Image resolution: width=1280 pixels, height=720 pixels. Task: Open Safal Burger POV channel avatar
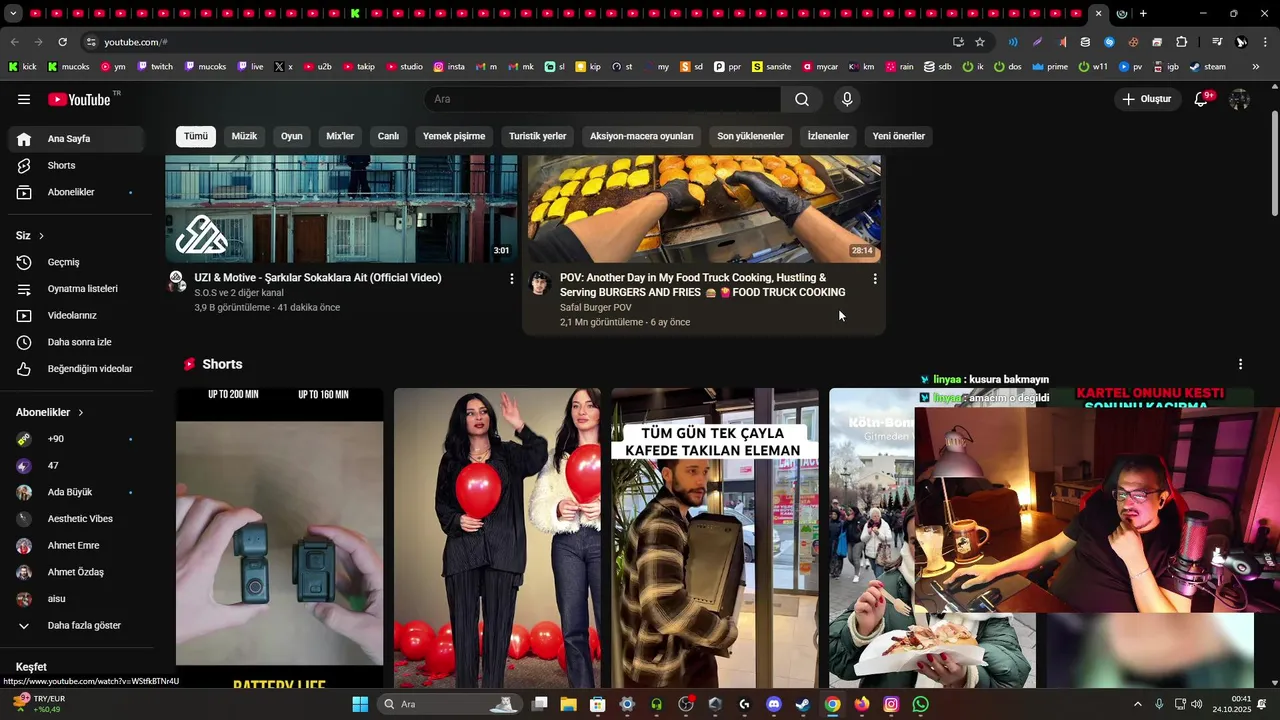point(540,283)
